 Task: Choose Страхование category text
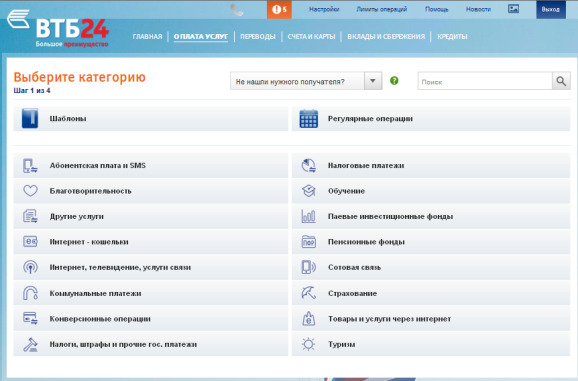point(352,293)
